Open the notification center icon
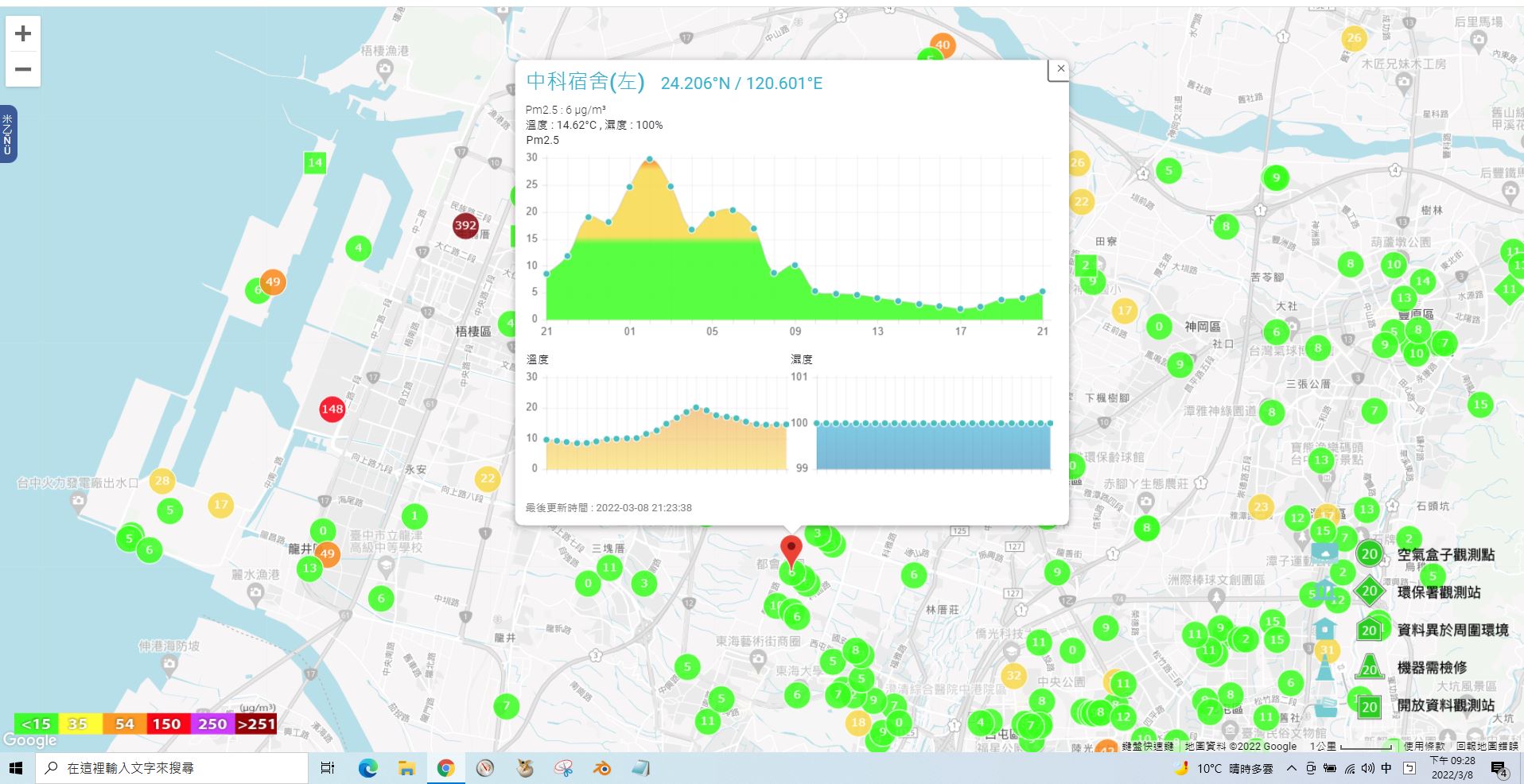The width and height of the screenshot is (1524, 784). pos(1499,769)
